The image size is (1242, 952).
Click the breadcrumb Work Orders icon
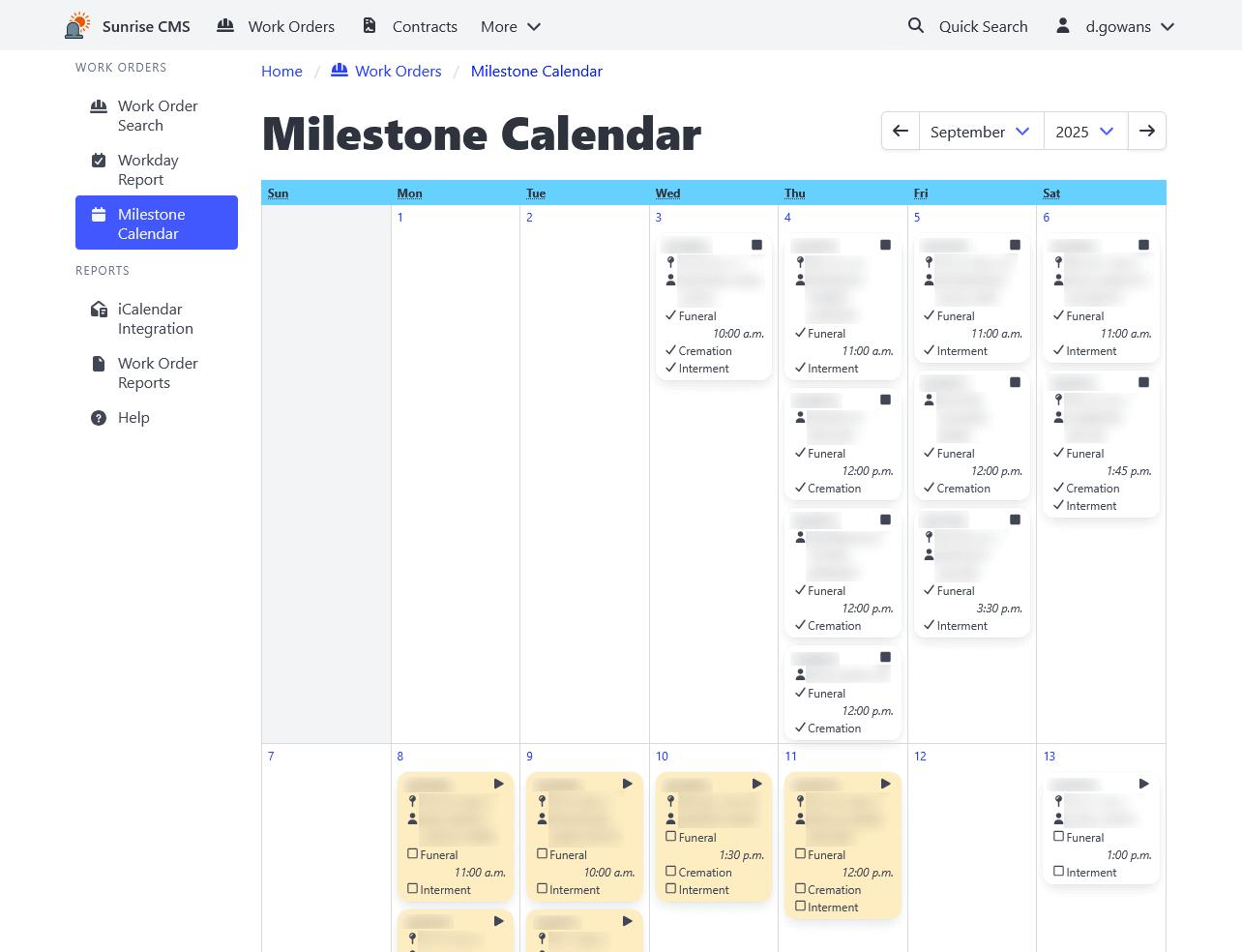[x=340, y=70]
